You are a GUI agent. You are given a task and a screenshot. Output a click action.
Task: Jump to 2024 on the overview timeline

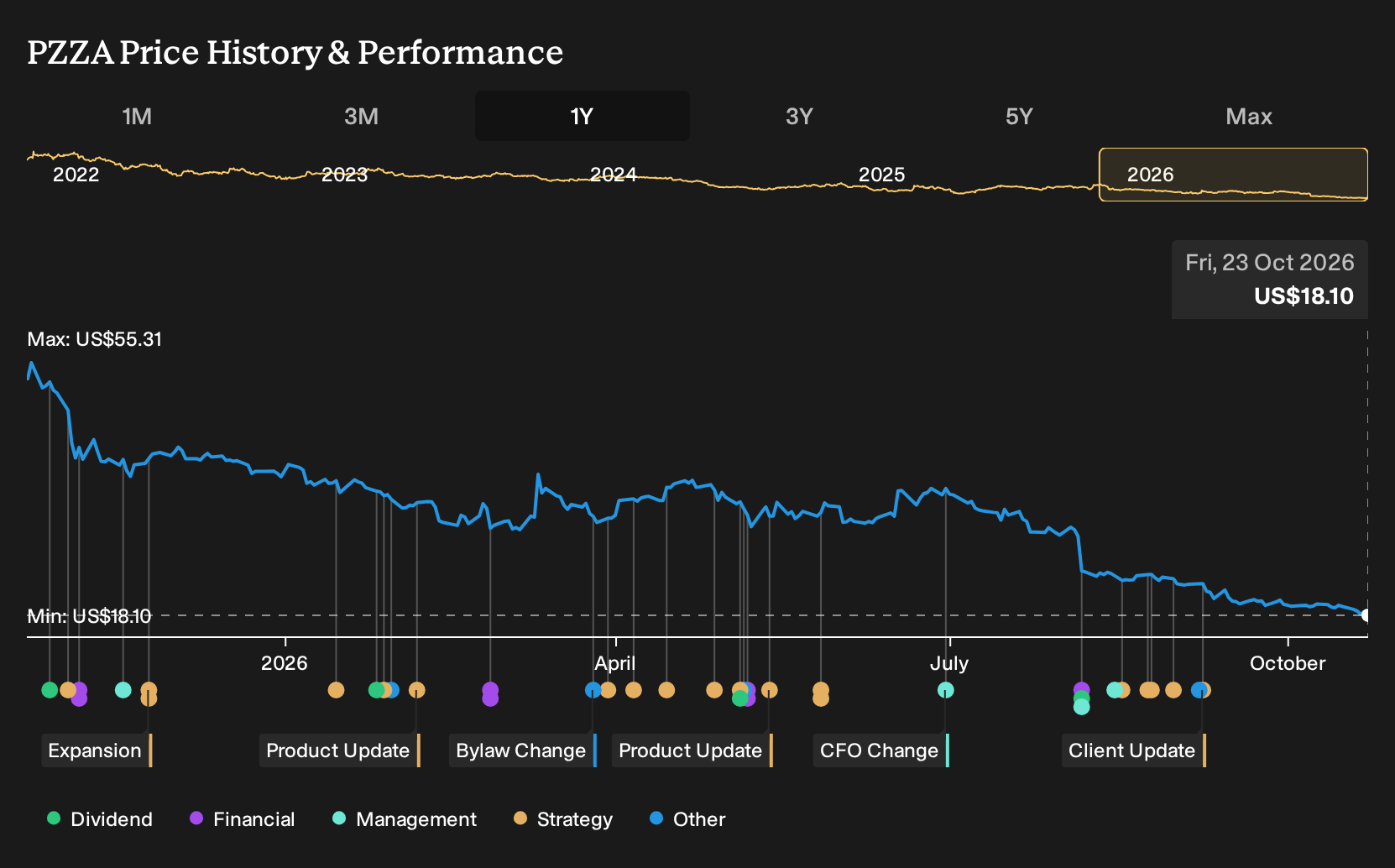(614, 175)
